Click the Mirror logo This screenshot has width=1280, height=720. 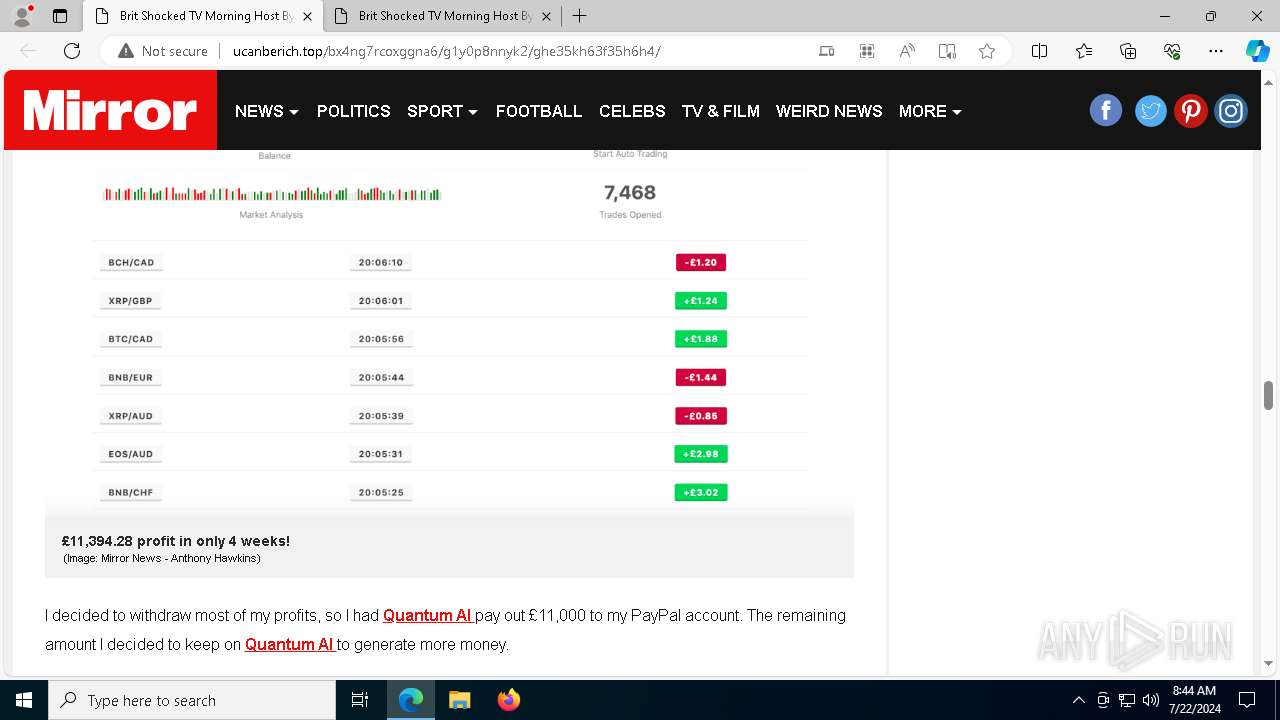pyautogui.click(x=111, y=110)
